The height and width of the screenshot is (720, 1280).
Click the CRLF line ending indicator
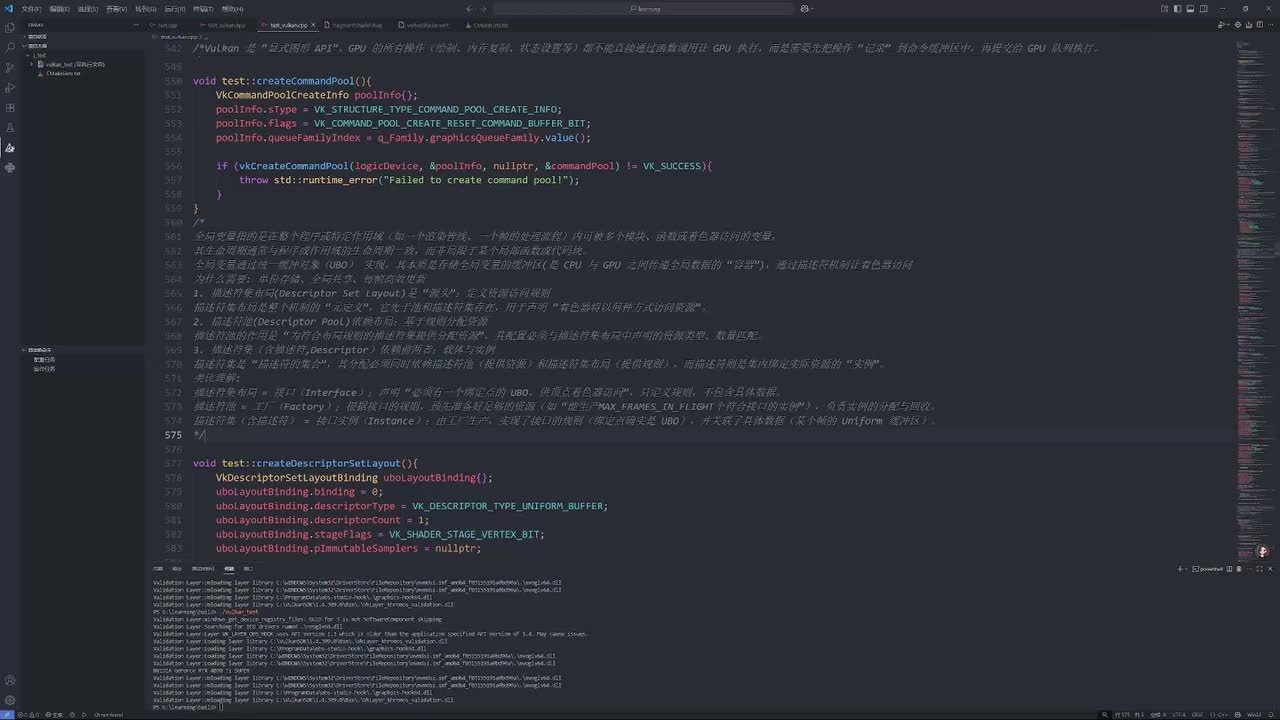(x=1197, y=714)
